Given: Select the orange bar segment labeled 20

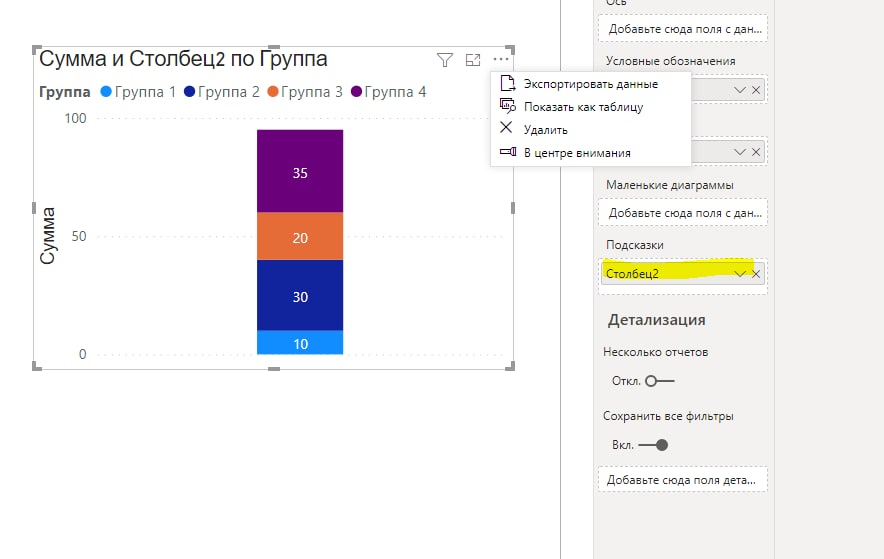Looking at the screenshot, I should tap(300, 237).
